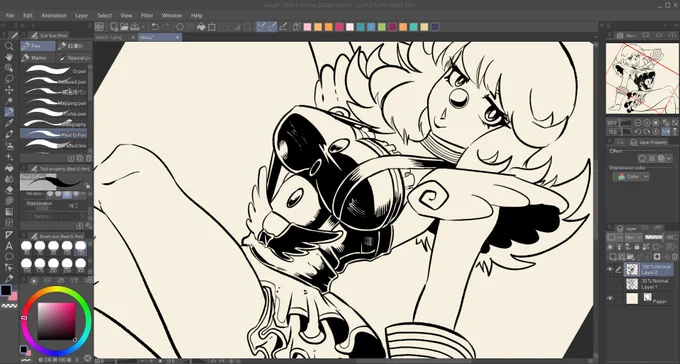This screenshot has width=680, height=364.
Task: Toggle visibility eye of Paper layer
Action: [610, 298]
